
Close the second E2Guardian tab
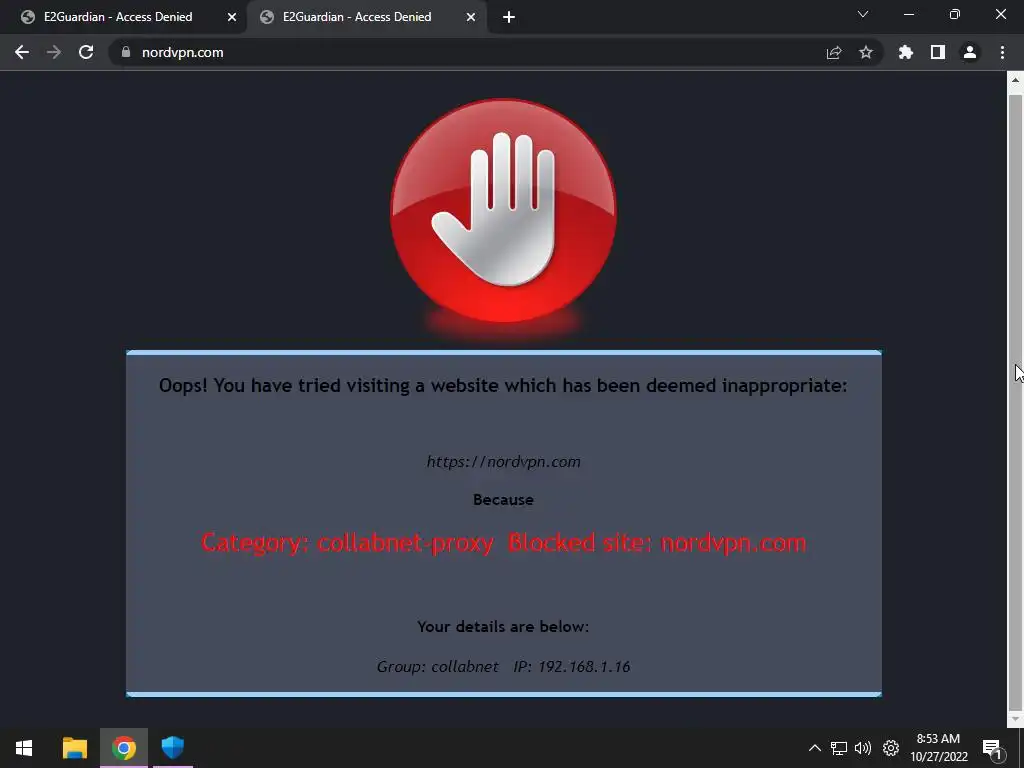point(471,17)
